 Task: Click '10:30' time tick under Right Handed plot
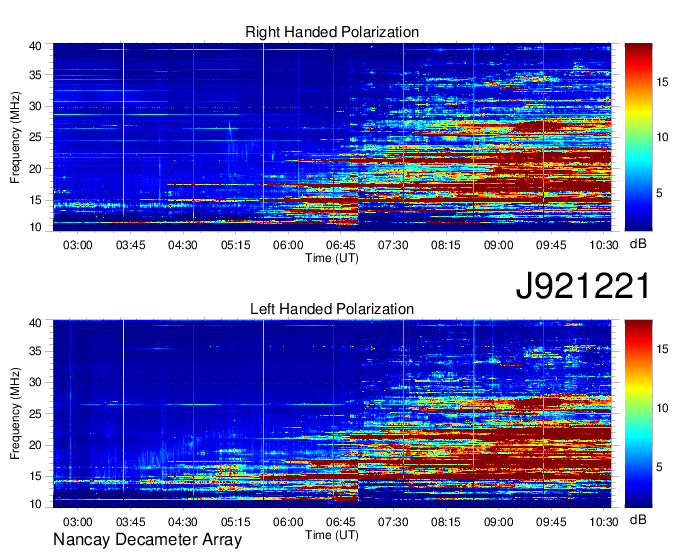tap(604, 245)
